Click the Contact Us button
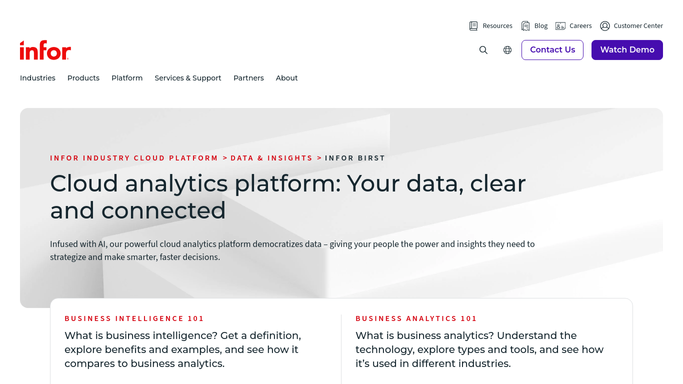The image size is (683, 384). pyautogui.click(x=552, y=50)
